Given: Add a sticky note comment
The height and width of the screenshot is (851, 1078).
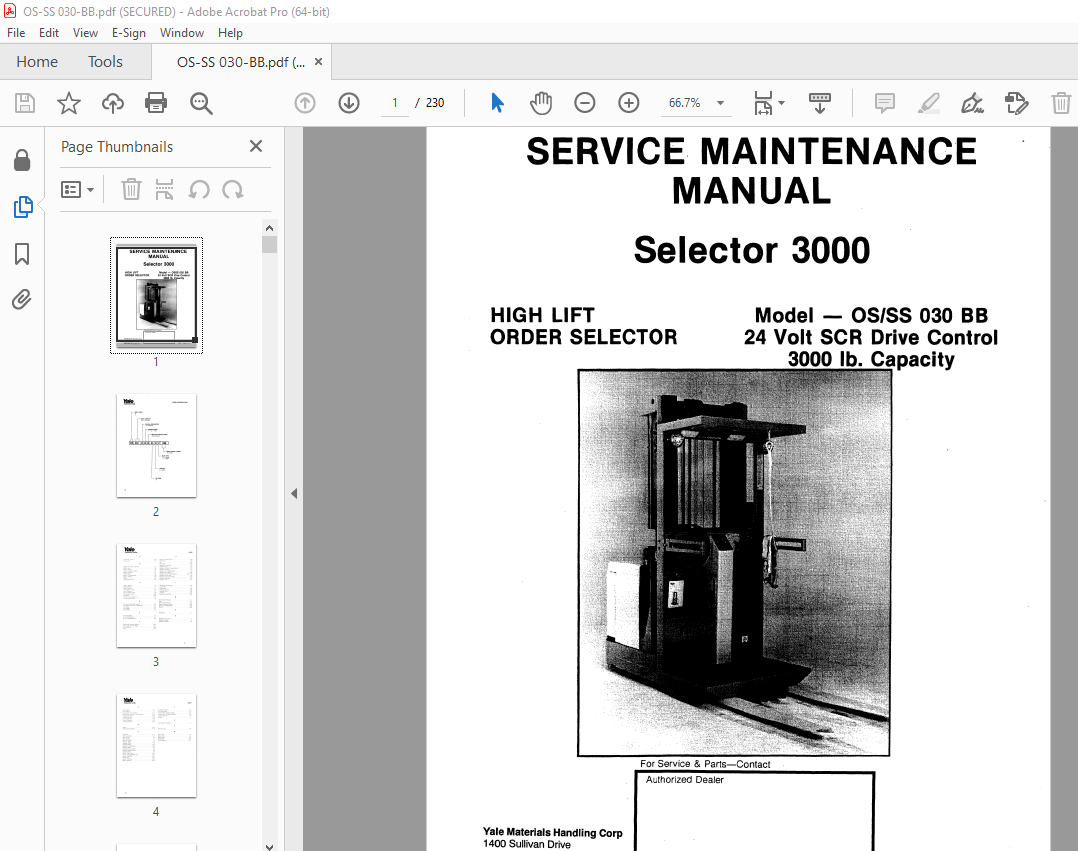Looking at the screenshot, I should coord(885,103).
